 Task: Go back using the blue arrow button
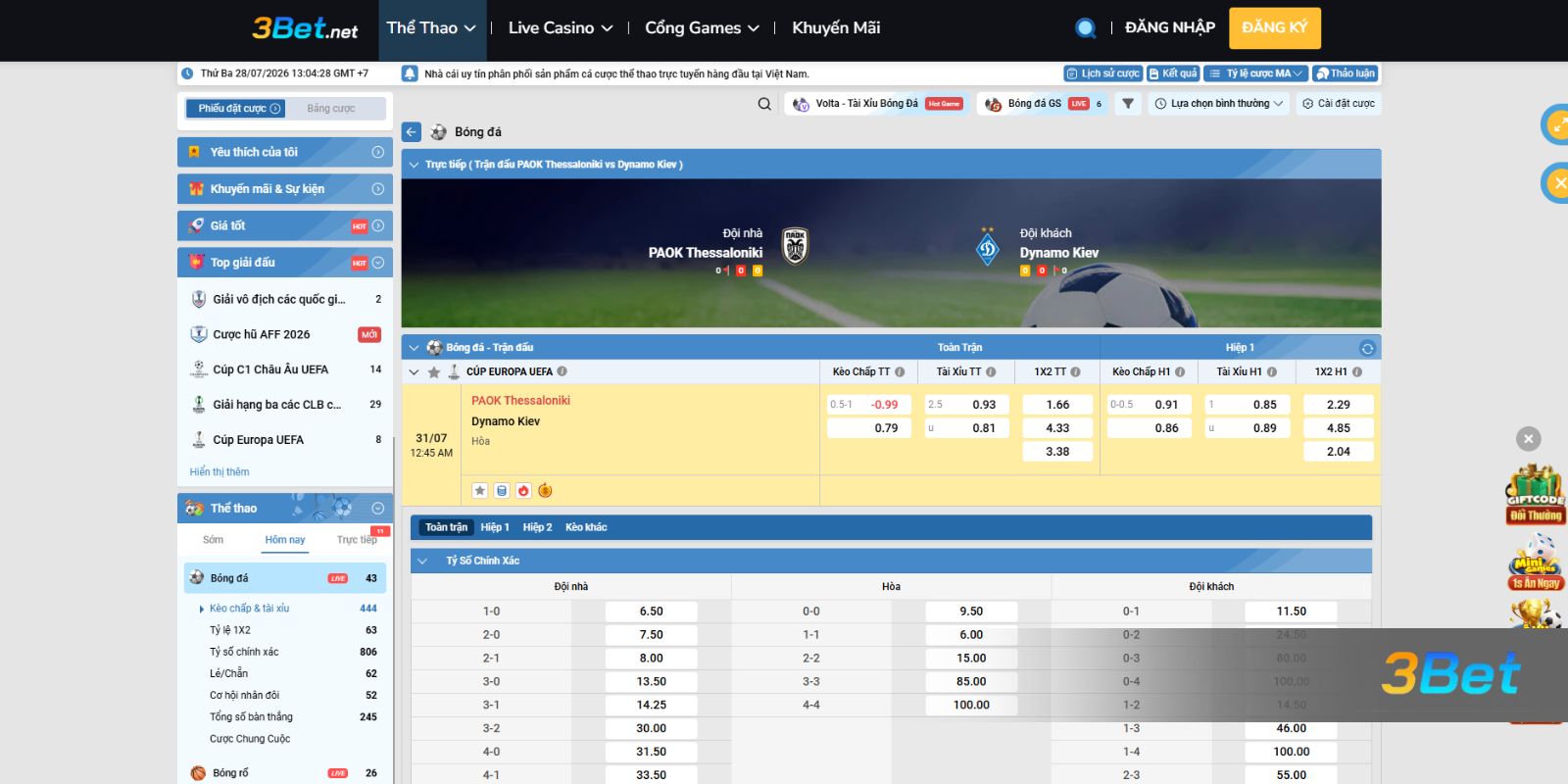click(x=412, y=132)
